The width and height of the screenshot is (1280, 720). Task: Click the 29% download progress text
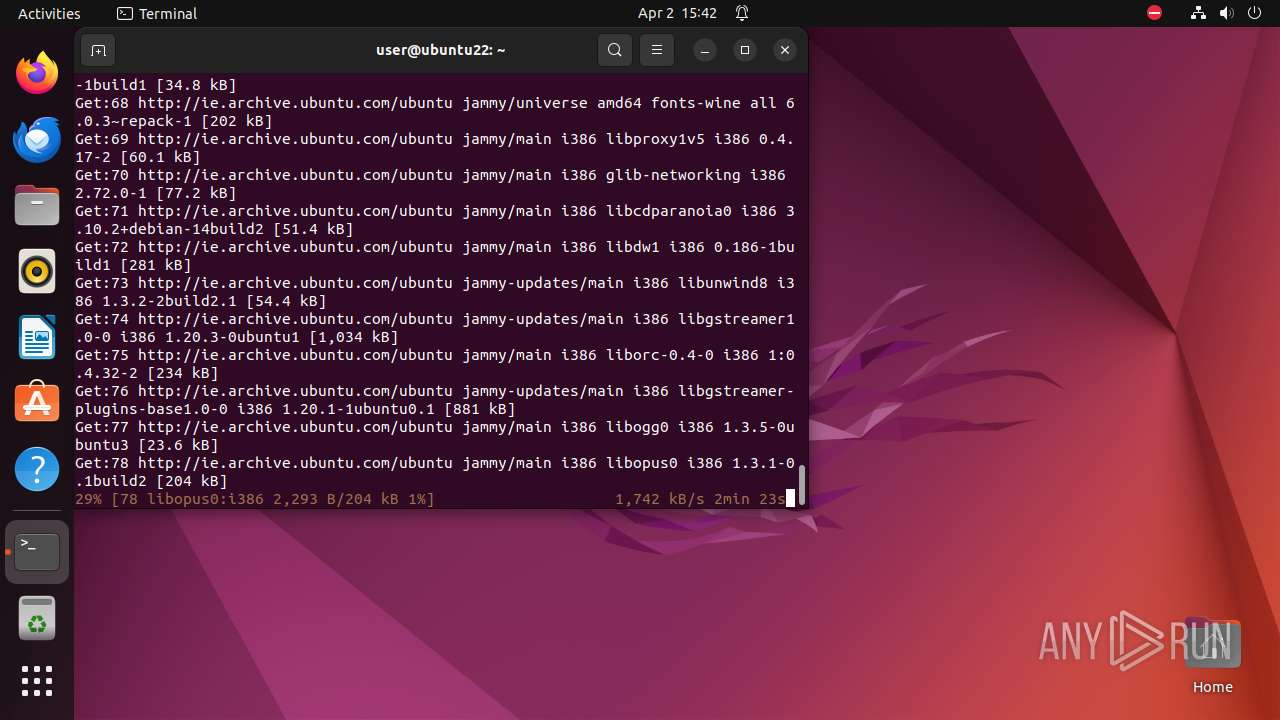pos(255,498)
